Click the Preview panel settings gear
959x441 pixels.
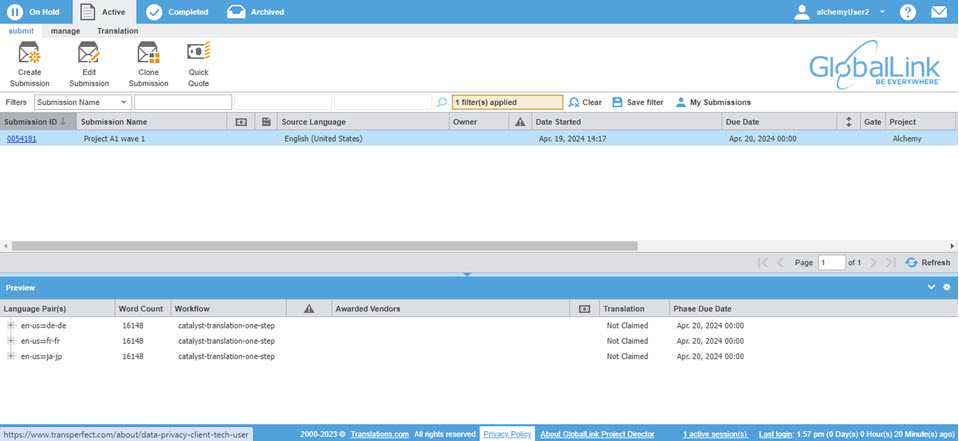click(x=947, y=287)
